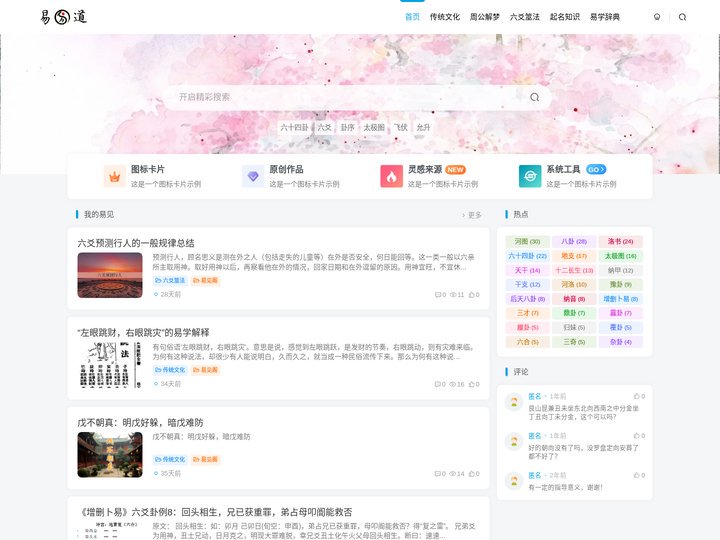
Task: Click the flame icon of the 灵感来源 card
Action: click(x=392, y=176)
